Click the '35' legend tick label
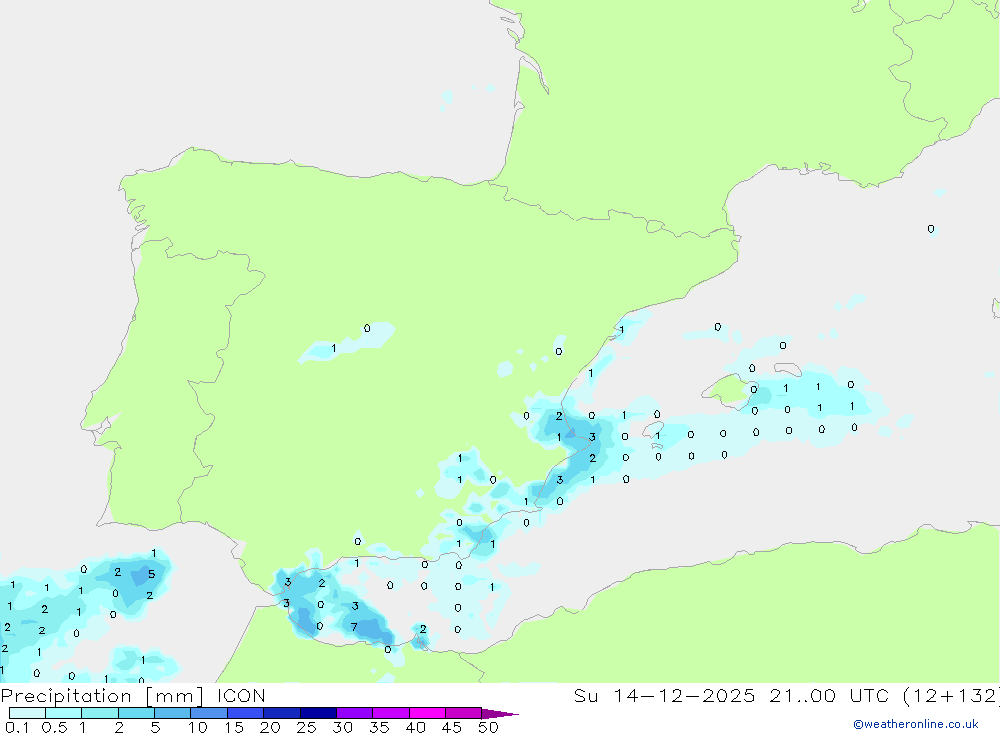Image resolution: width=1000 pixels, height=733 pixels. 379,727
